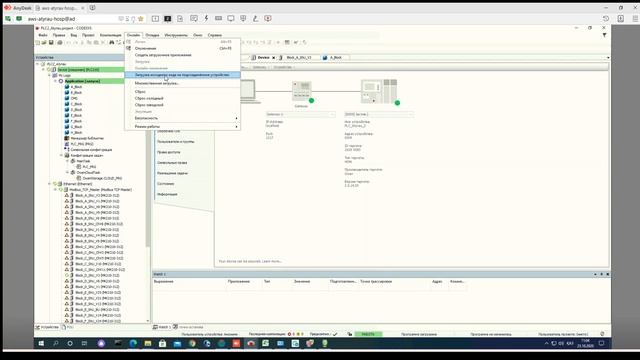Collapse the Plc Logic tree node

click(x=50, y=76)
